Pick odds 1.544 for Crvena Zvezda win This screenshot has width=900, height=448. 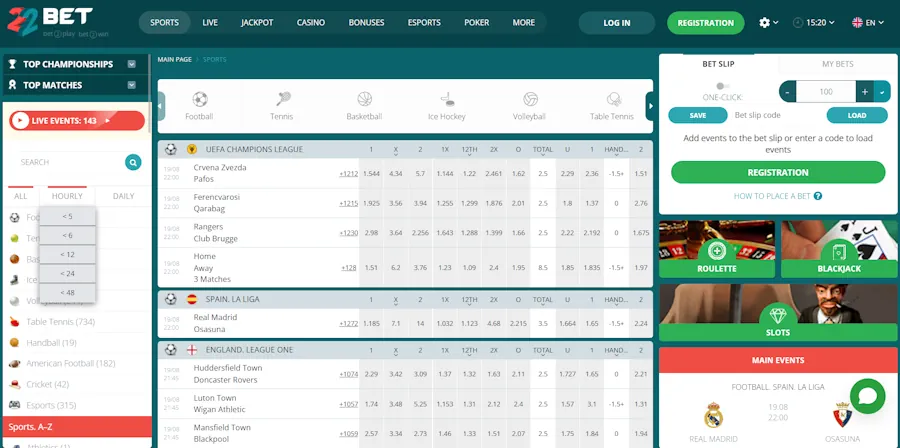(371, 173)
